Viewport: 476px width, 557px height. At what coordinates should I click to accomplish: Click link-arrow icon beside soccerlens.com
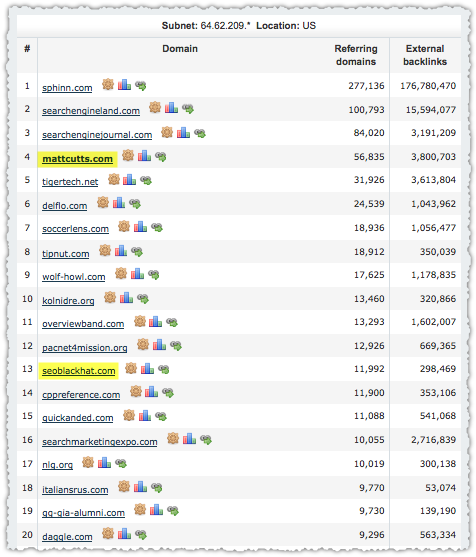[157, 227]
